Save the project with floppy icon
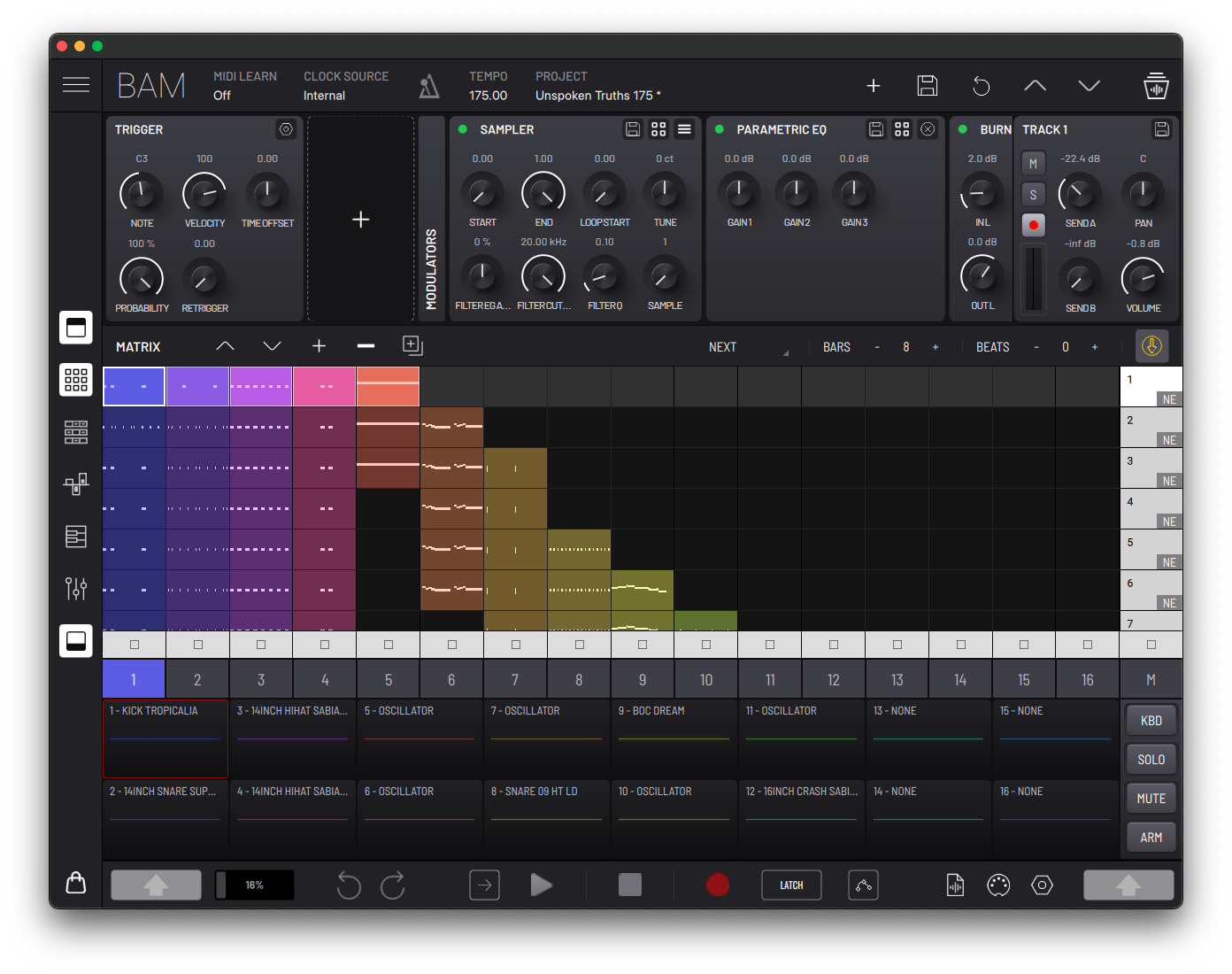Image resolution: width=1232 pixels, height=974 pixels. coord(928,86)
